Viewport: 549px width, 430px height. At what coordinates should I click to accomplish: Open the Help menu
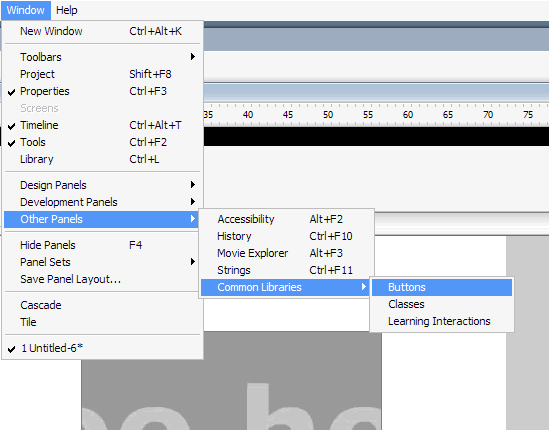tap(67, 10)
